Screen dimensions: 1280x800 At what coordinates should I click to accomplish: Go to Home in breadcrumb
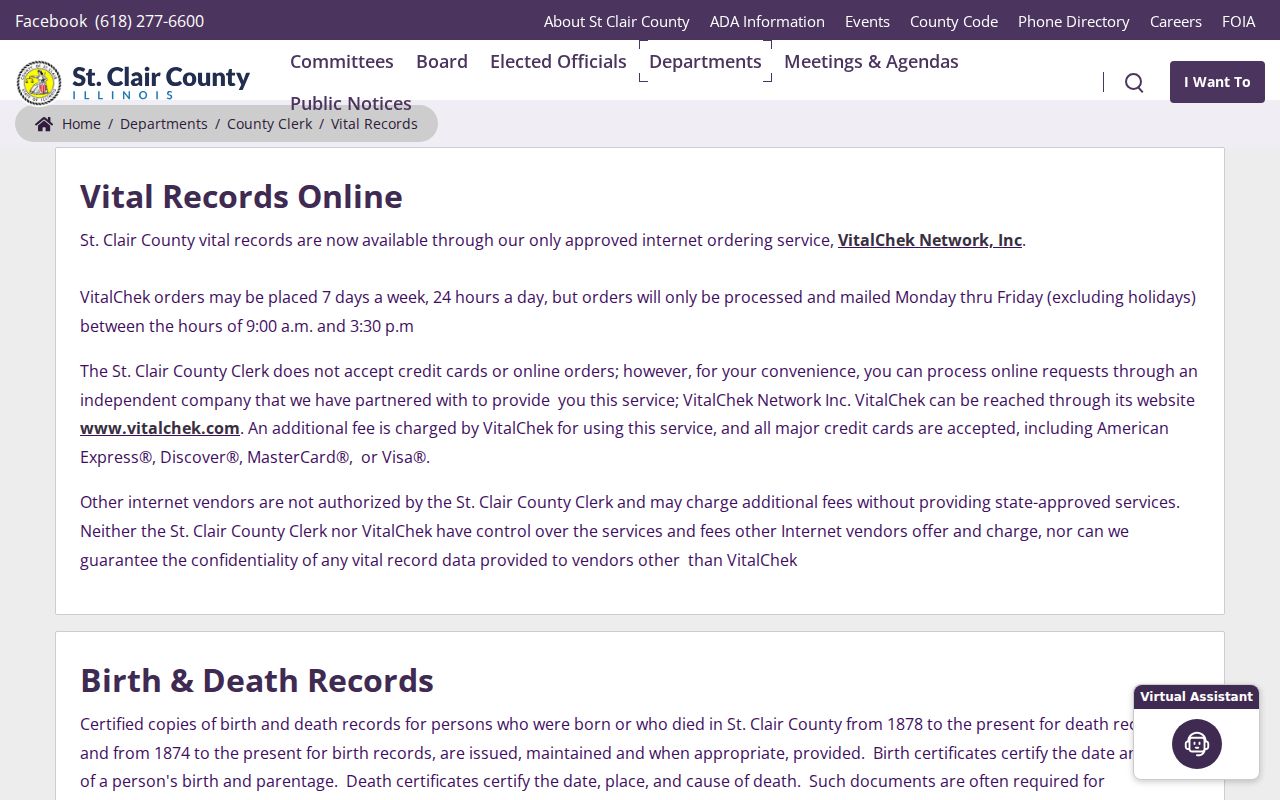[x=81, y=124]
